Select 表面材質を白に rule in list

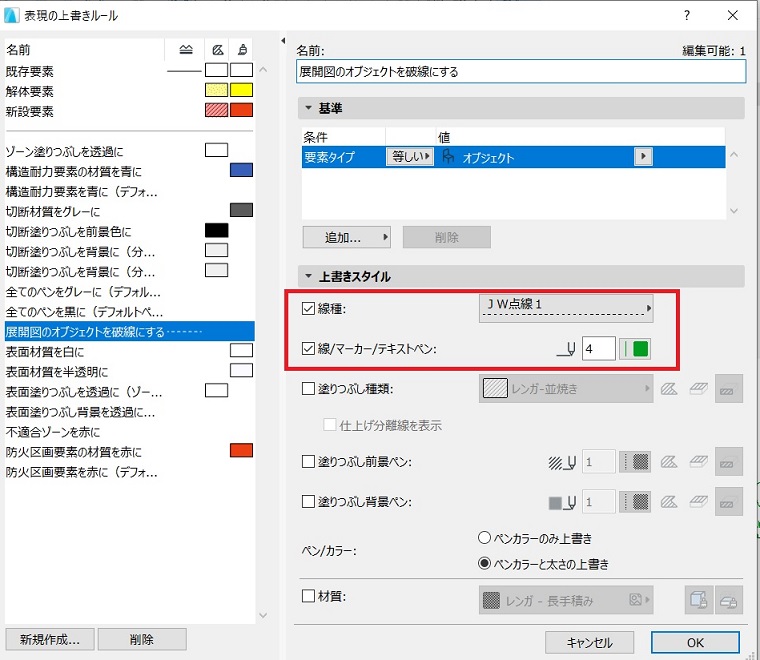[129, 351]
